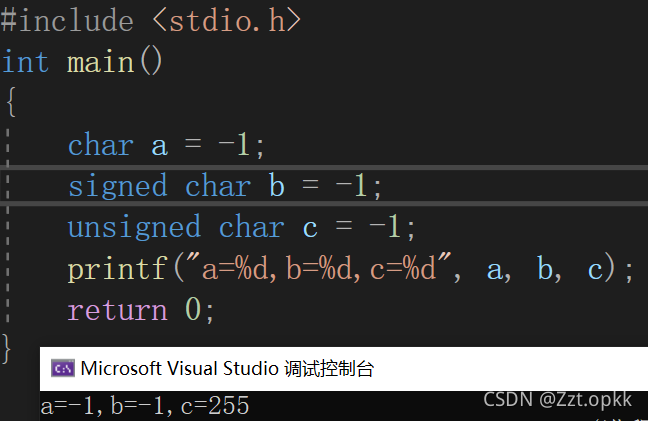
Task: Click the format string "a=%d, b=%d, c=%d"
Action: 318,268
